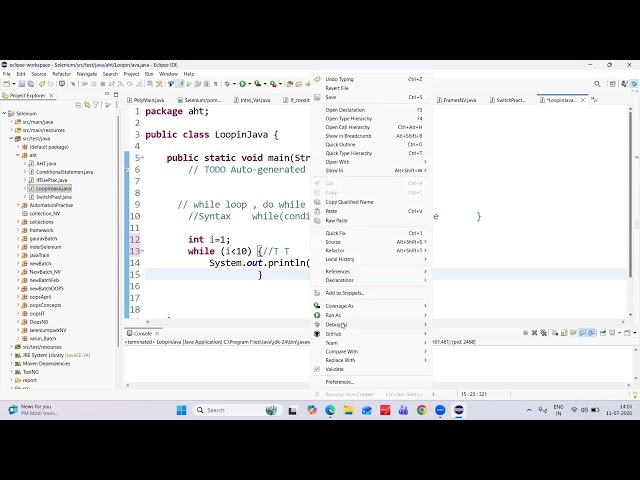Choose Debug As in context menu

click(371, 324)
